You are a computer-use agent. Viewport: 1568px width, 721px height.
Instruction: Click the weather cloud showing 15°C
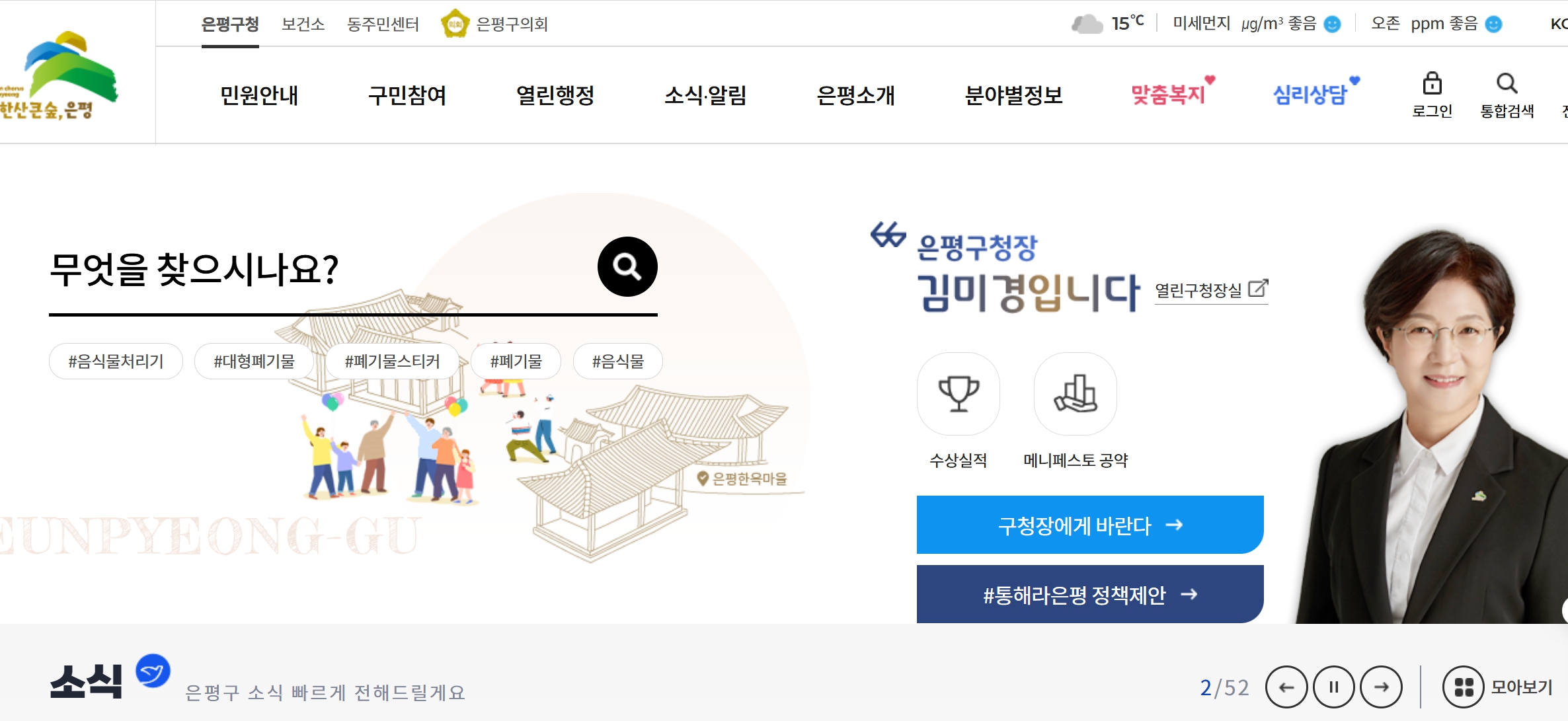click(1087, 22)
